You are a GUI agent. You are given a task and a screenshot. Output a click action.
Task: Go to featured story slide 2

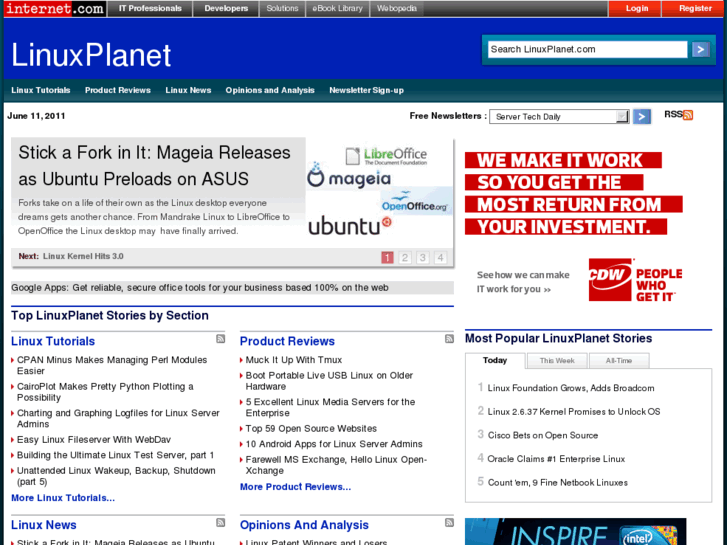pos(405,257)
